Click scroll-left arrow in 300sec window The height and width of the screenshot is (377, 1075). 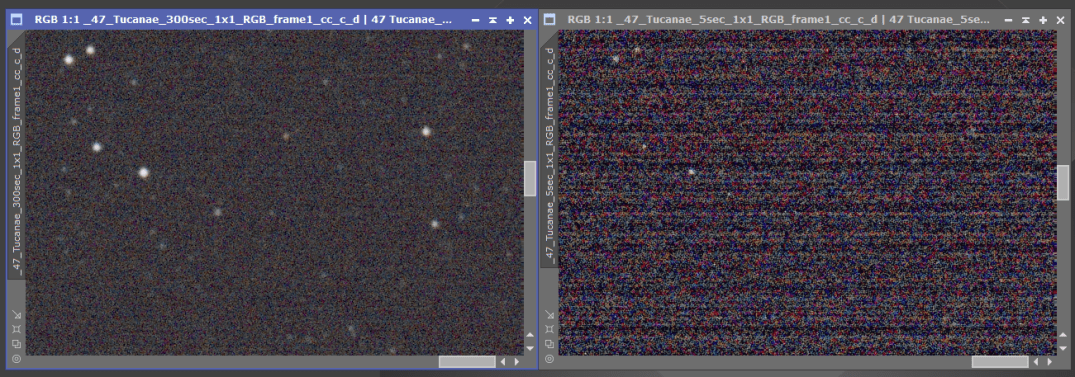tap(503, 361)
